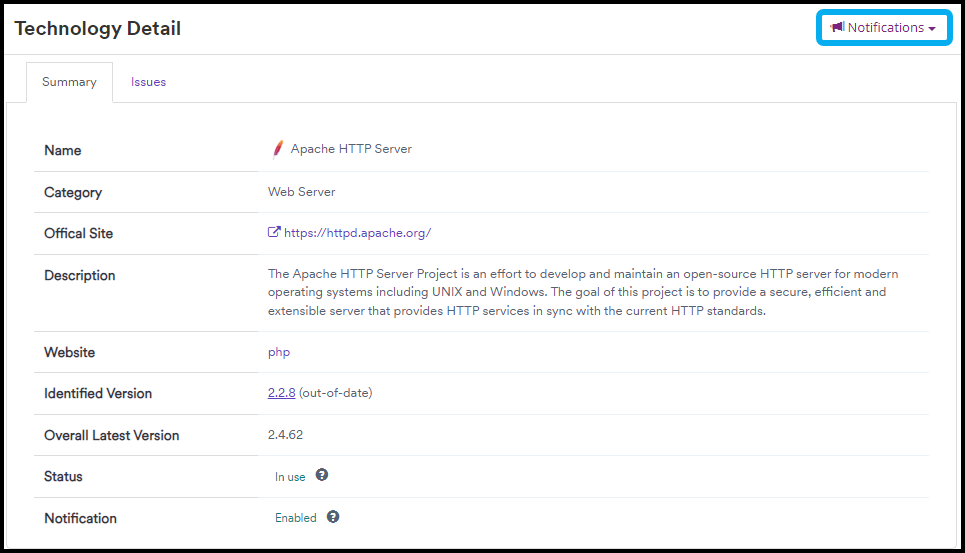Click the megaphone icon in Notifications button
Screen dimensions: 965x553
pyautogui.click(x=837, y=28)
